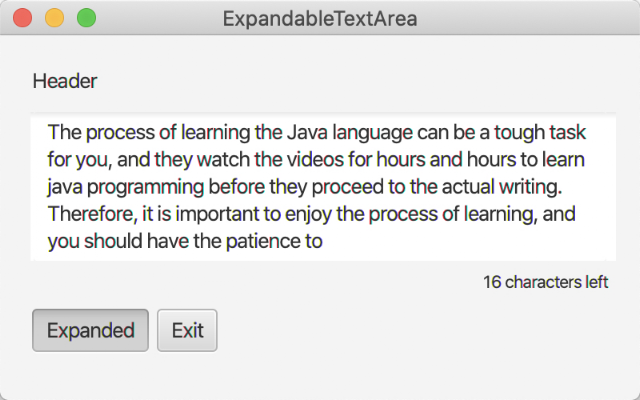Click the word 'language' in the first line

pyautogui.click(x=373, y=133)
